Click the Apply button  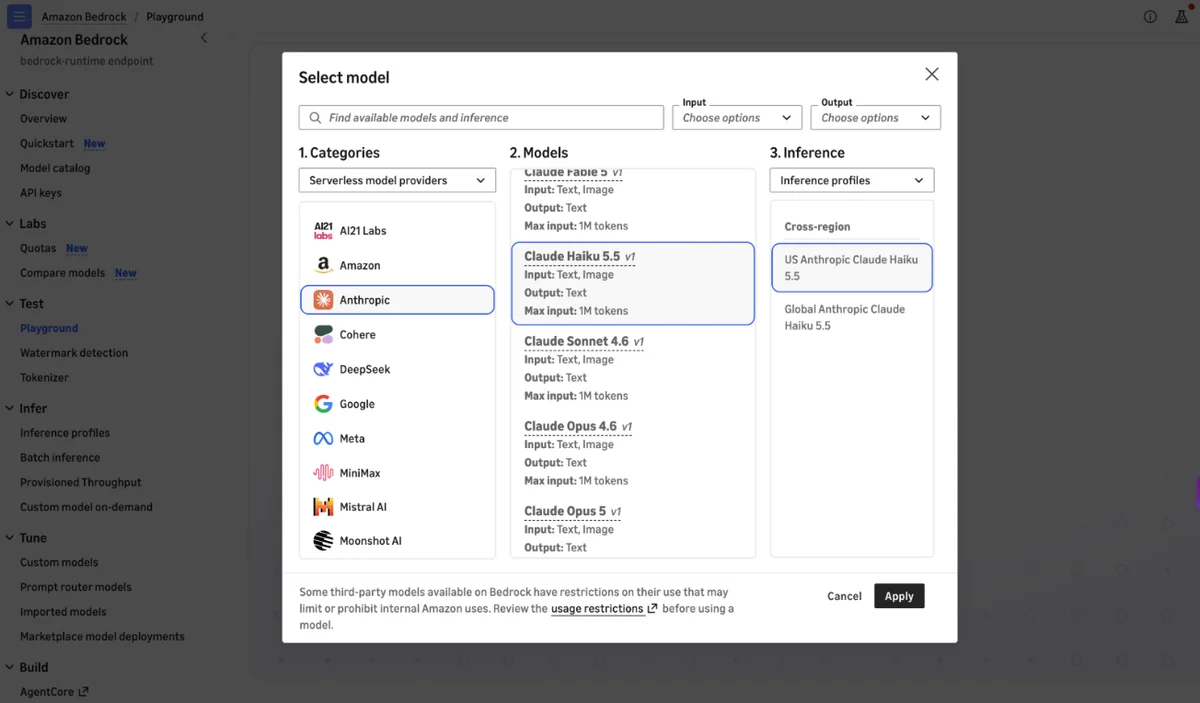pyautogui.click(x=899, y=596)
